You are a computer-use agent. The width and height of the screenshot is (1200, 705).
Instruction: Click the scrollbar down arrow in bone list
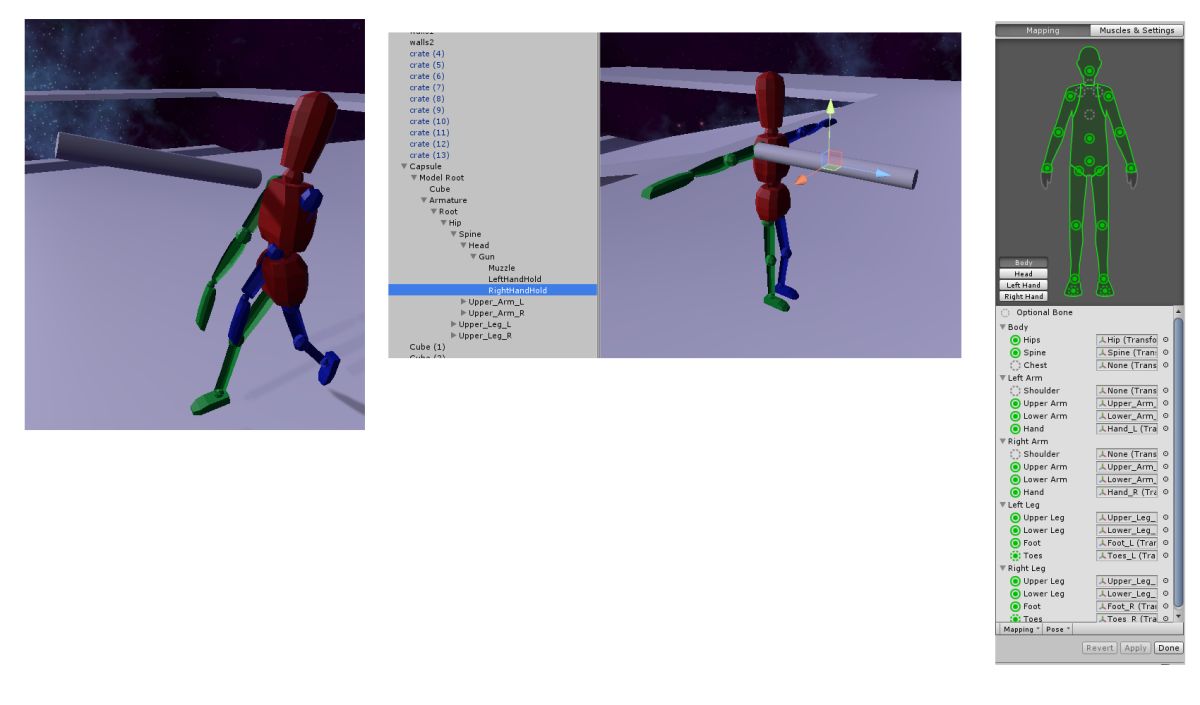(1179, 616)
